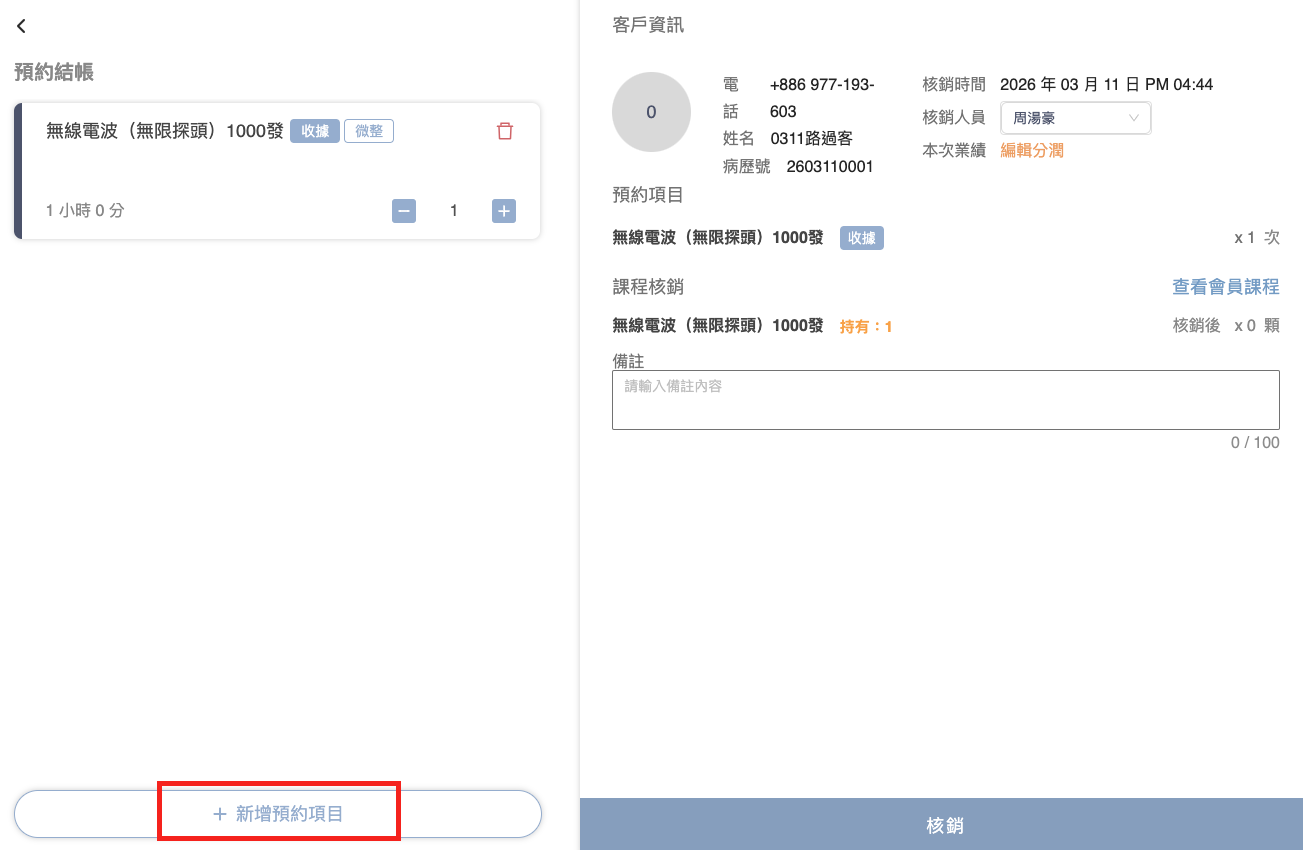Open the 核銷人員 dropdown showing 周湯豪

[x=1075, y=118]
